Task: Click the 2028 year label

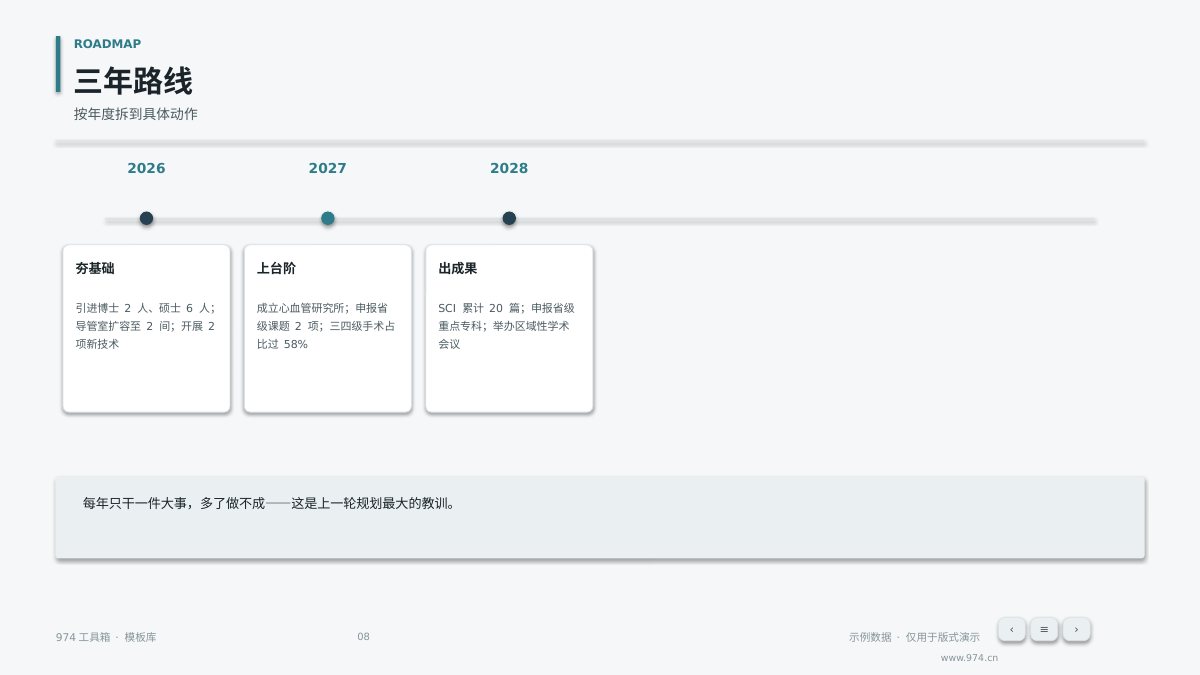Action: coord(509,168)
